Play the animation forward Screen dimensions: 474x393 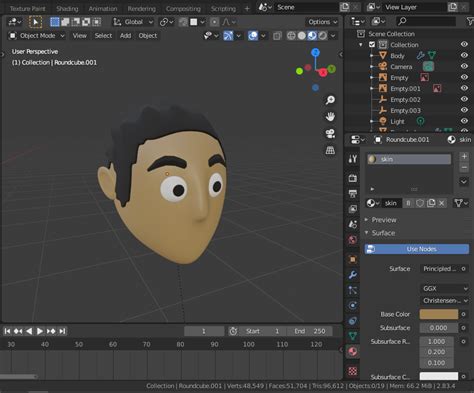tap(40, 331)
